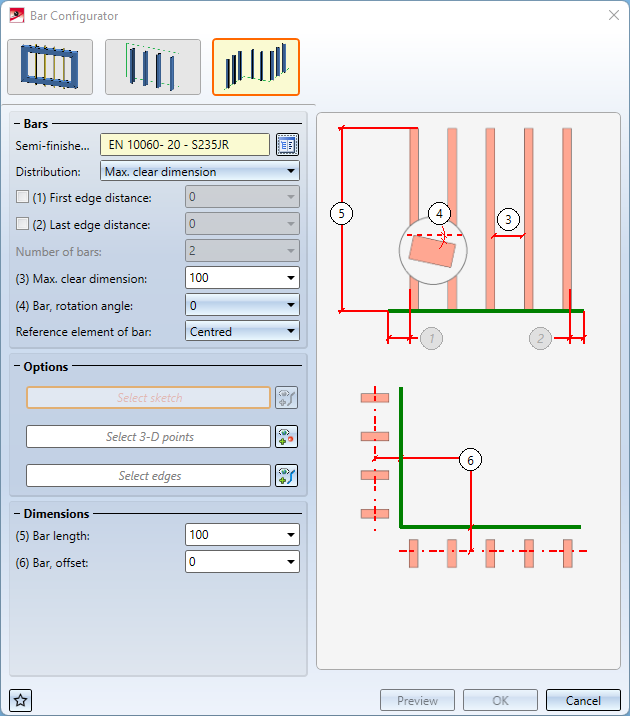Enable Last edge distance checkbox
Viewport: 630px width, 716px height.
[22, 224]
